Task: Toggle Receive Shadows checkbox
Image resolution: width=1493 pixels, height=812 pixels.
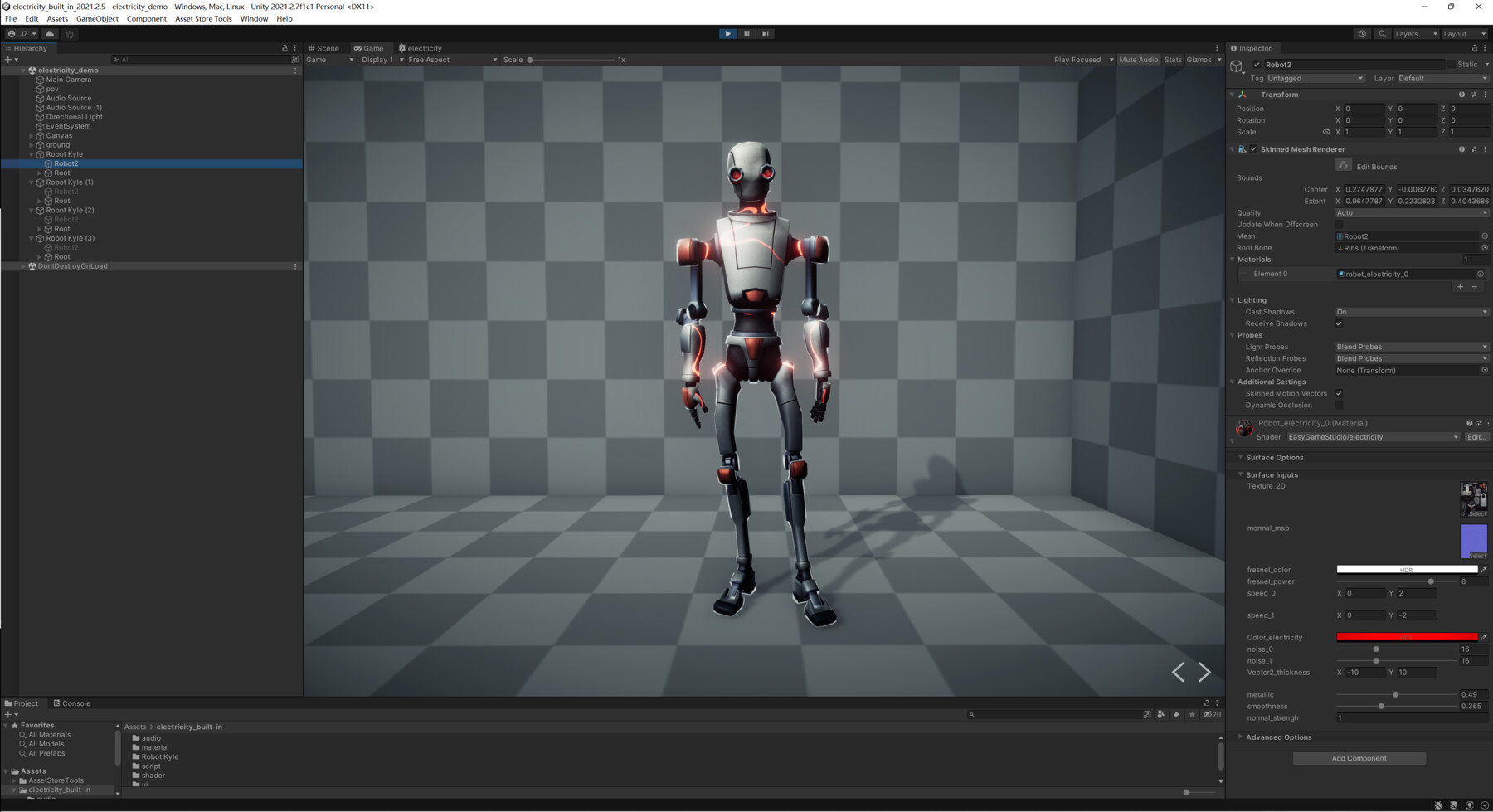Action: coord(1340,323)
